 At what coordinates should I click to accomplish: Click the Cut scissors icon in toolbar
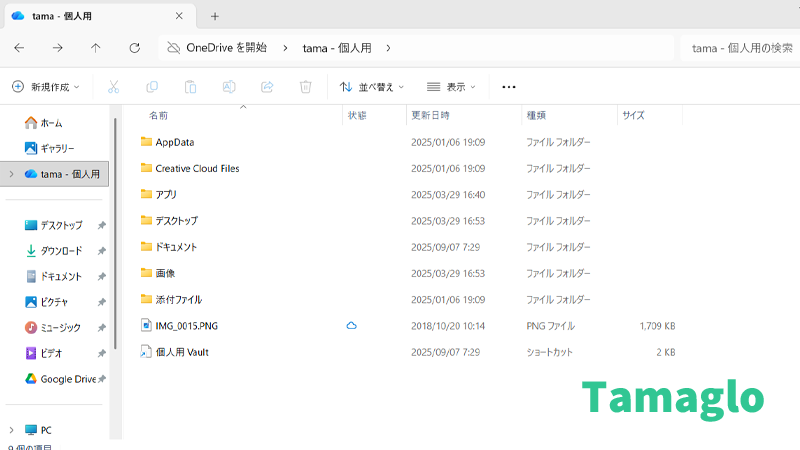[x=114, y=87]
